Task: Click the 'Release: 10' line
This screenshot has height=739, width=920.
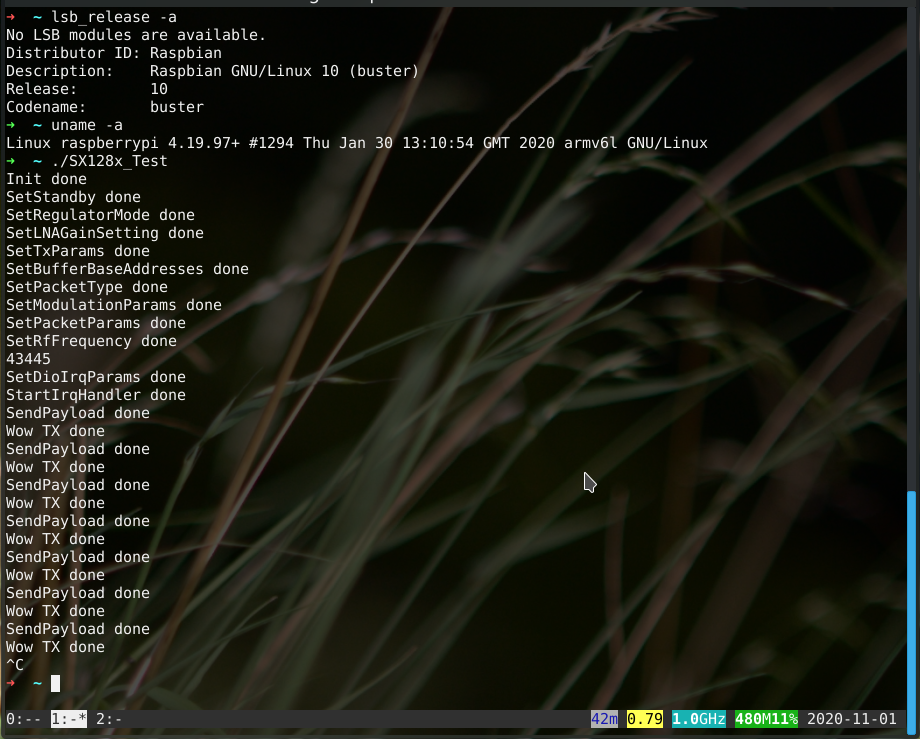Action: click(87, 89)
